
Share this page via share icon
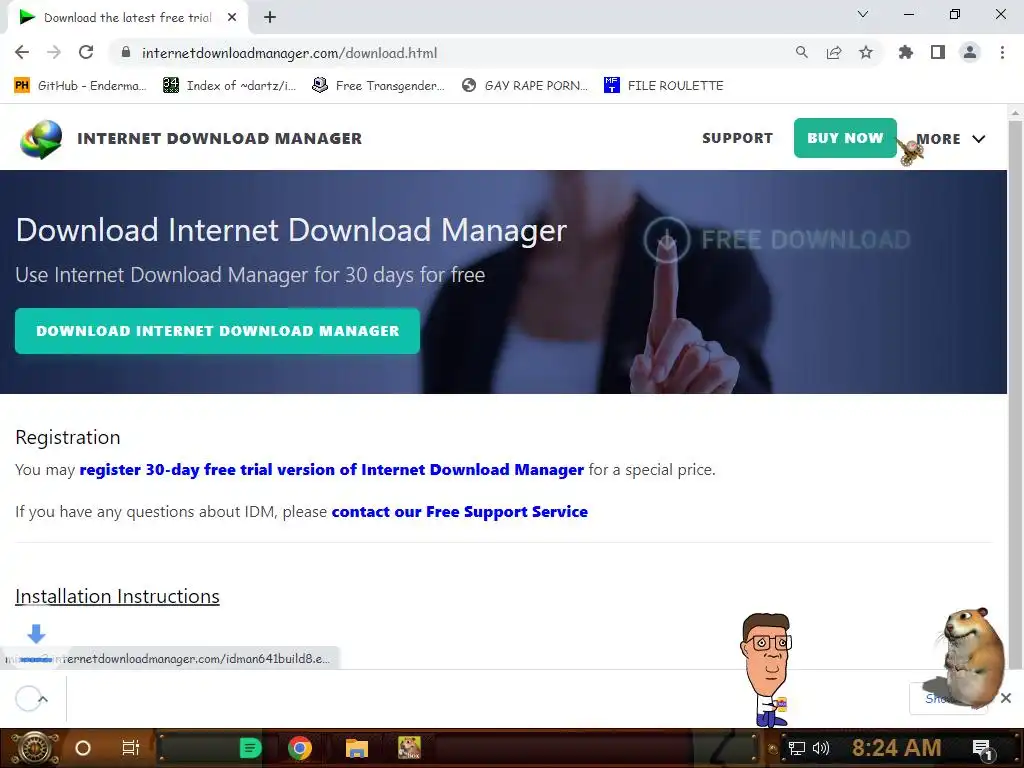coord(834,53)
